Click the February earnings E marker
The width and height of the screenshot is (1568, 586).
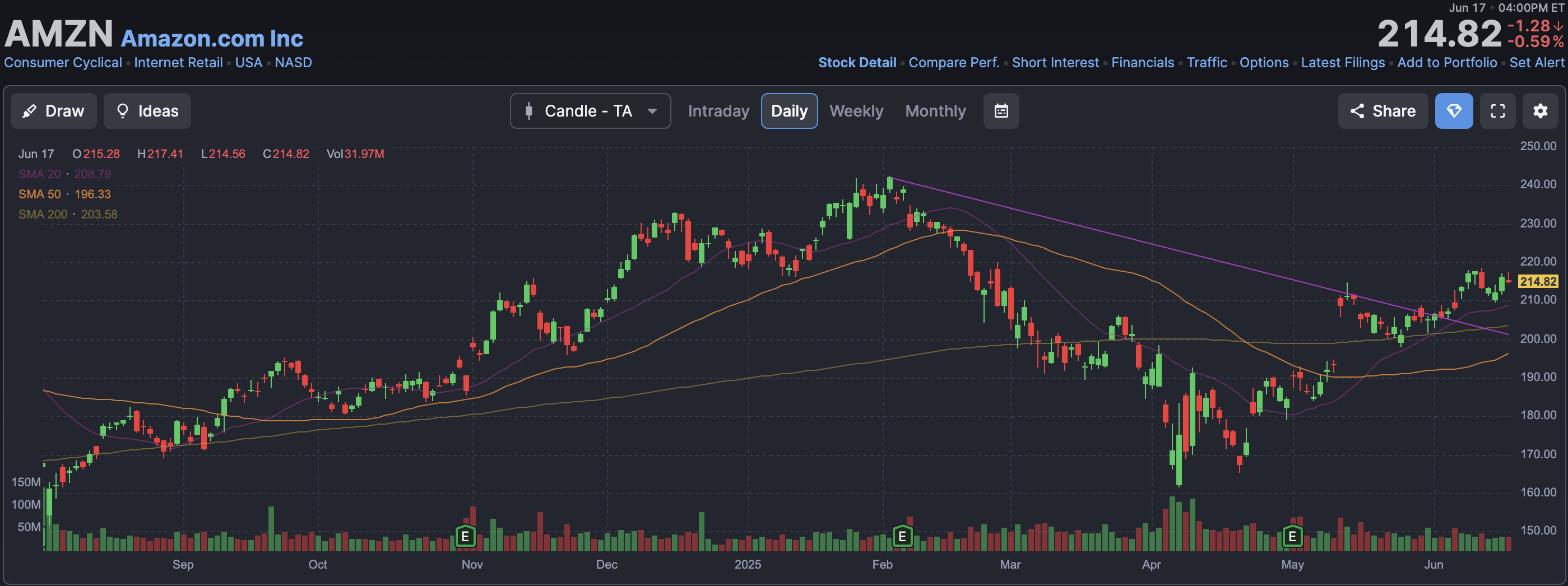(902, 536)
